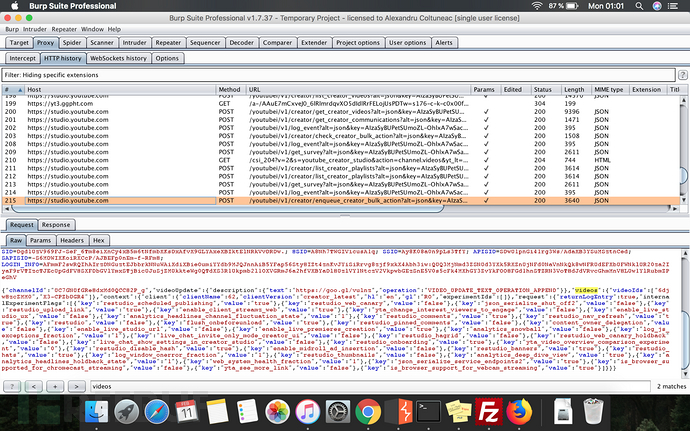Screen dimensions: 690x431
Task: Launch Launchpad rocket icon in dock
Action: point(127,412)
